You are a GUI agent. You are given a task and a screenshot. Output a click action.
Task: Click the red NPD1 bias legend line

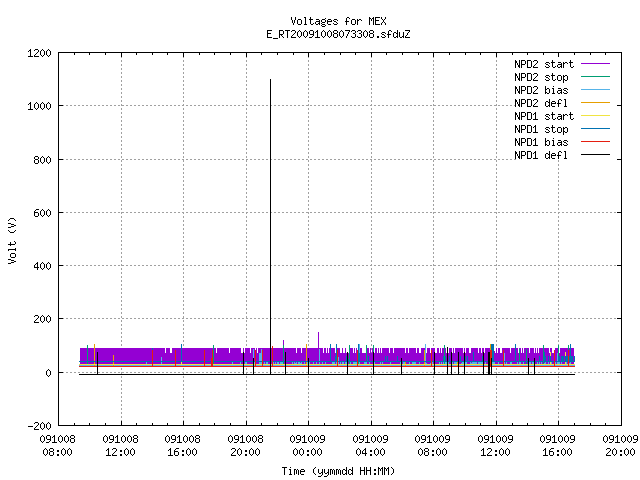tap(596, 142)
